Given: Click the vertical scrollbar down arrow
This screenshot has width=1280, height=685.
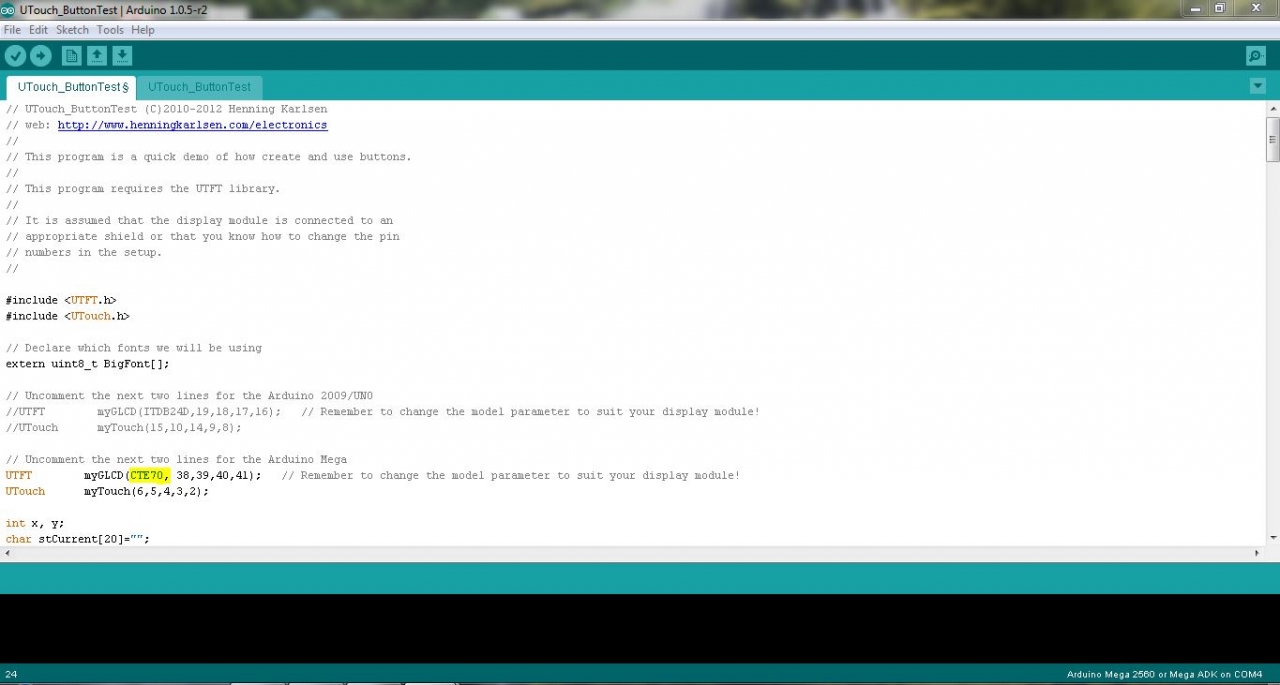Looking at the screenshot, I should pyautogui.click(x=1273, y=538).
